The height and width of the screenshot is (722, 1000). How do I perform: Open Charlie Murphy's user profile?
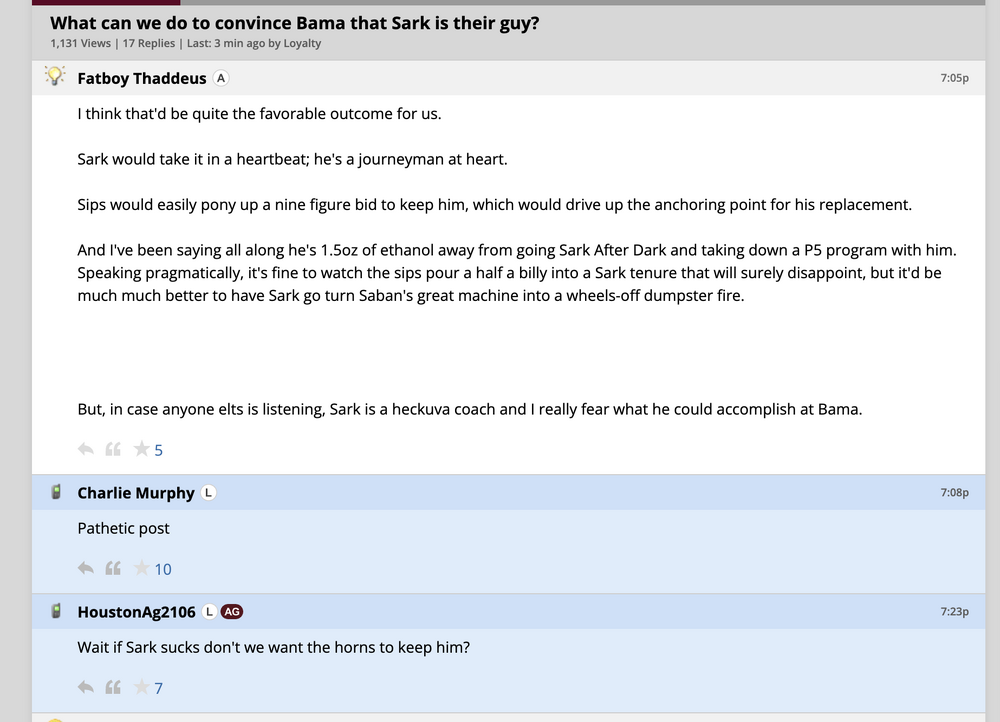coord(136,493)
